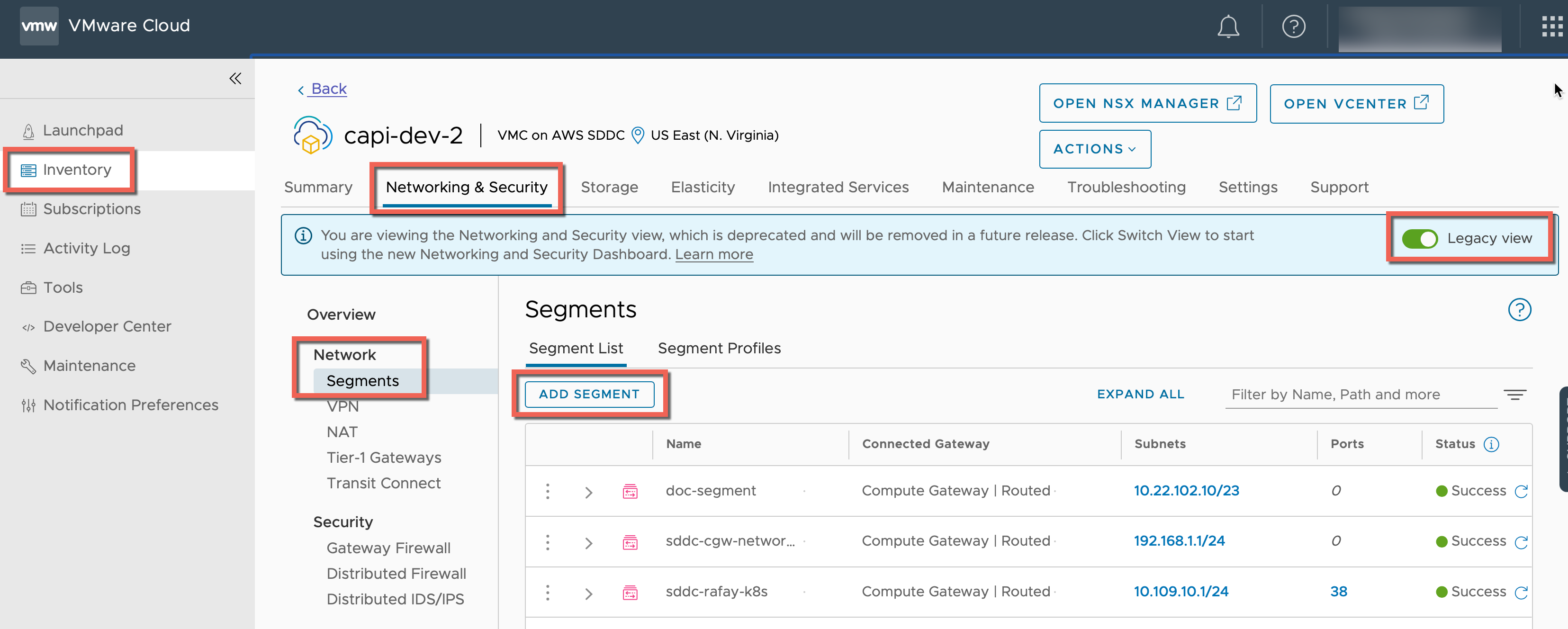
Task: Focus the Filter by Name, Path field
Action: coord(1361,395)
